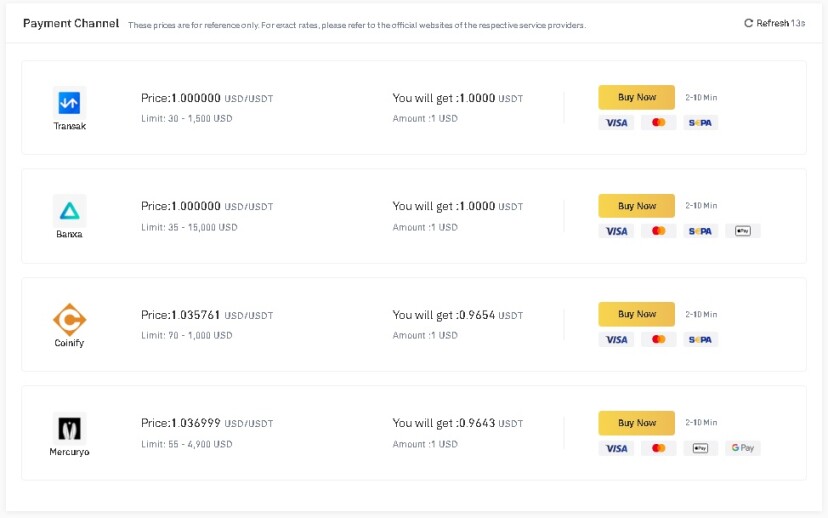This screenshot has height=518, width=828.
Task: Click Mastercard icon in Mercuryo row
Action: 658,448
